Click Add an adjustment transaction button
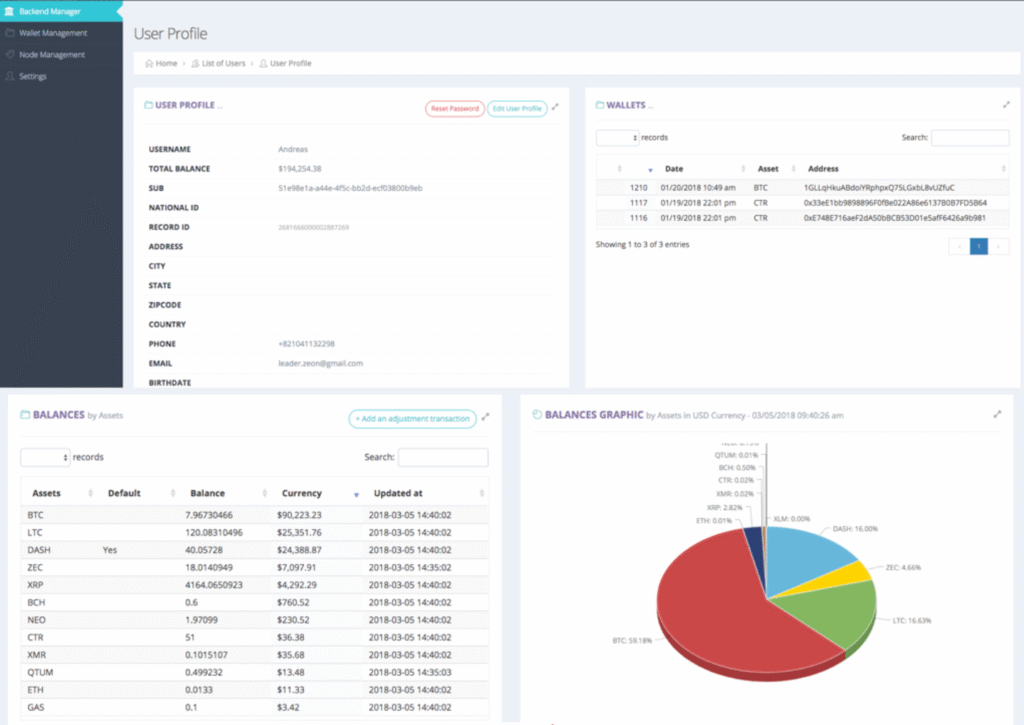Viewport: 1024px width, 725px height. [x=412, y=419]
